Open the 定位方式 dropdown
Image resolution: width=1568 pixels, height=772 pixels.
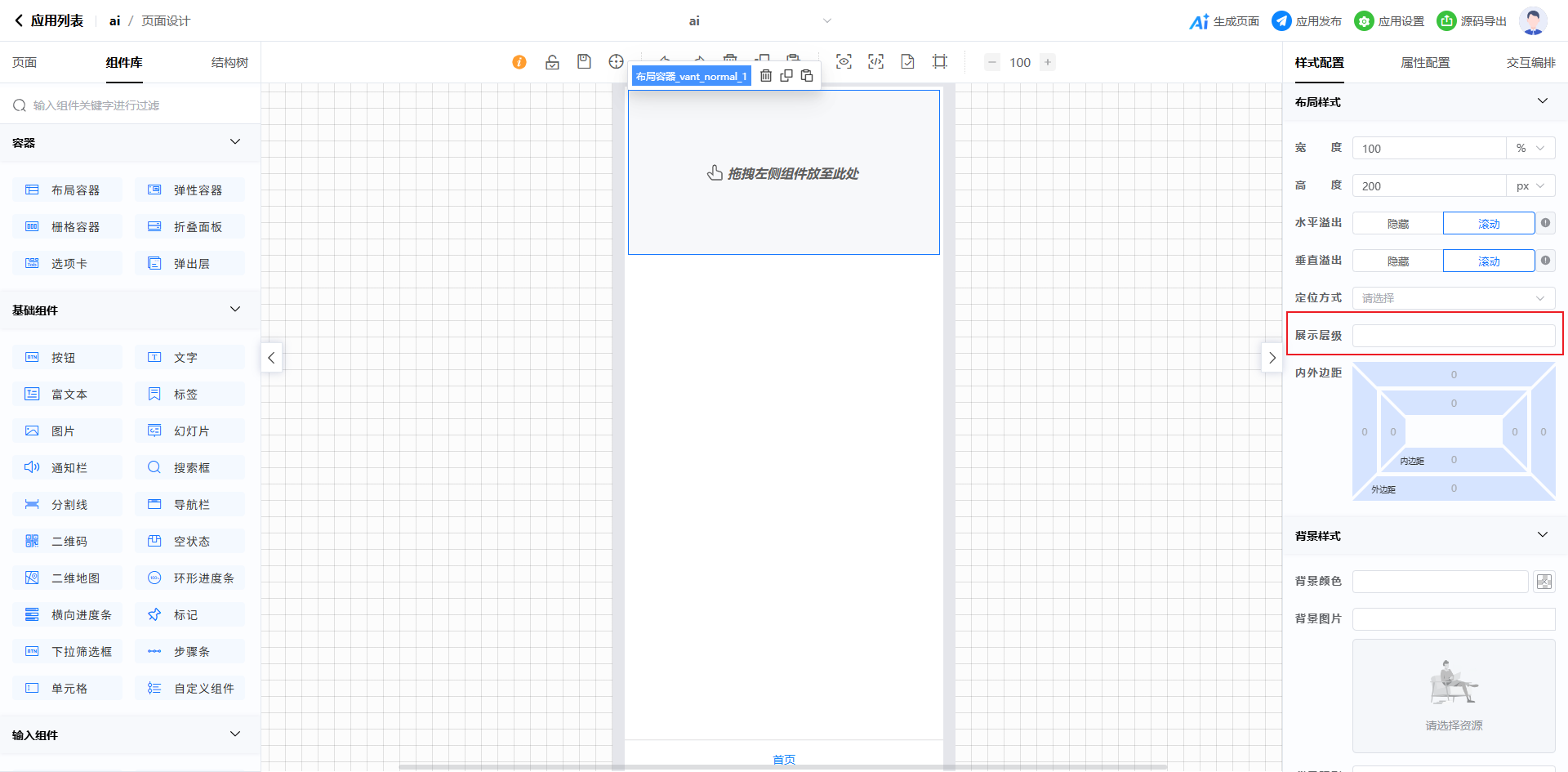point(1453,298)
